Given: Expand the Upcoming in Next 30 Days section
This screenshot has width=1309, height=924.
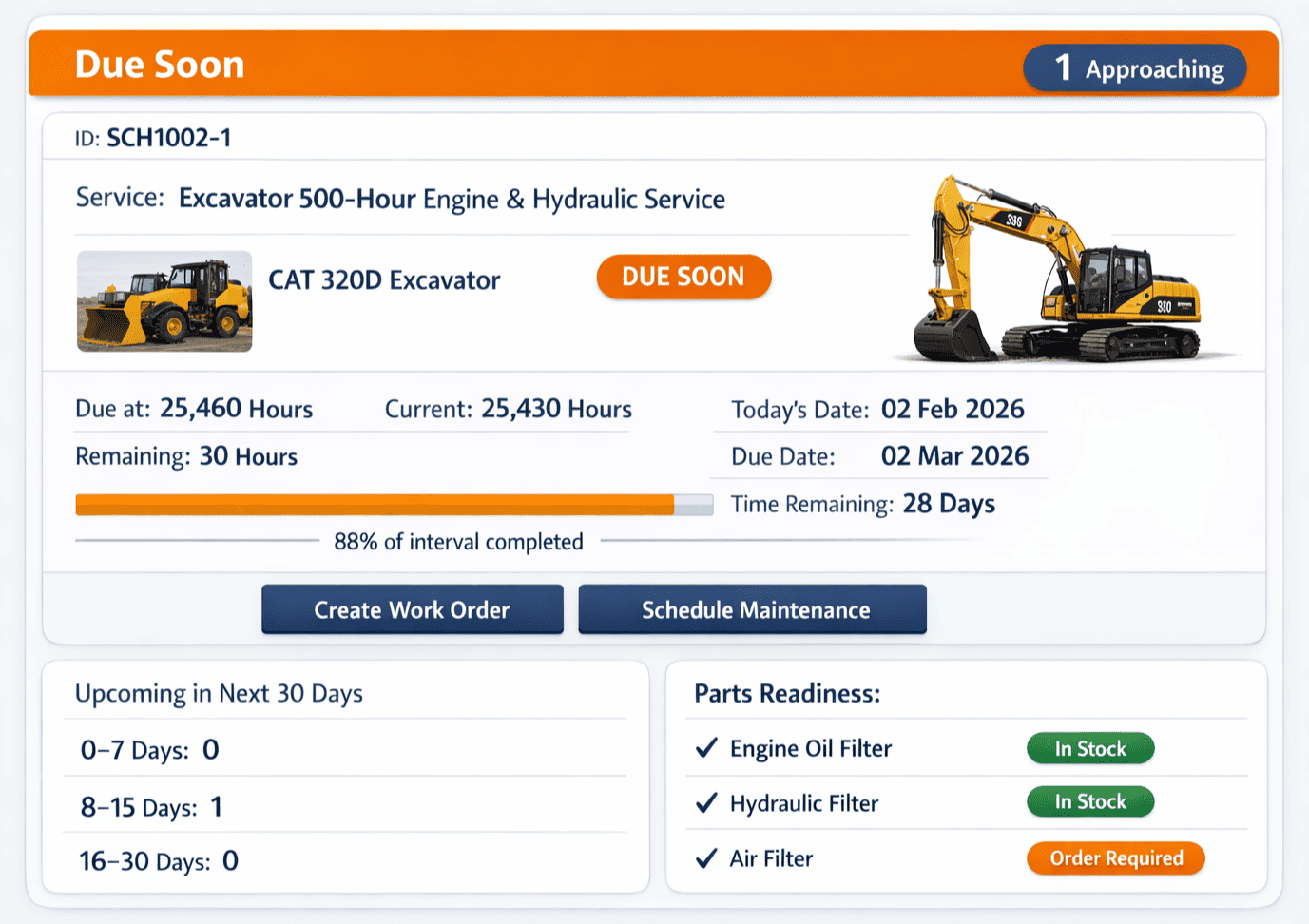Looking at the screenshot, I should click(x=220, y=693).
